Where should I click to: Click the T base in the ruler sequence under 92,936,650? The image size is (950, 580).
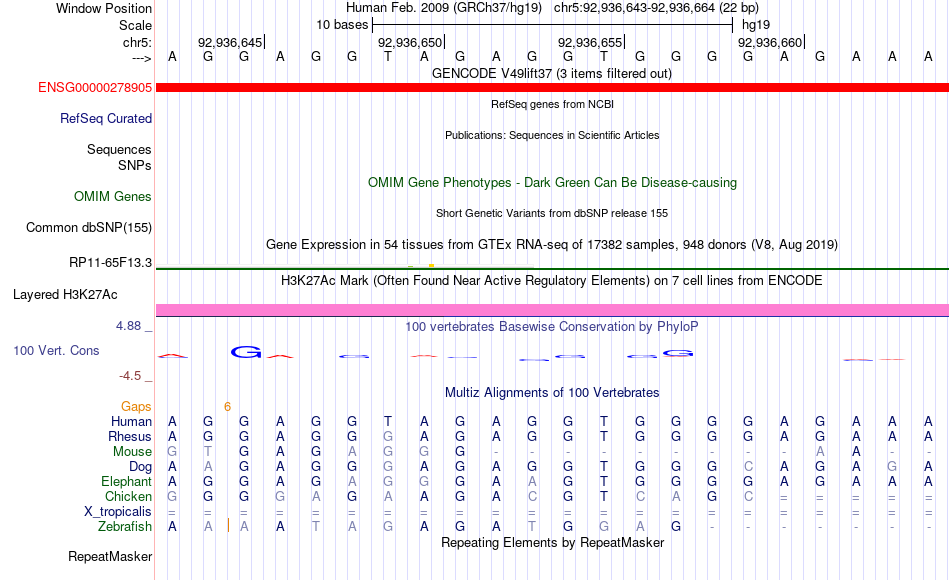point(388,56)
